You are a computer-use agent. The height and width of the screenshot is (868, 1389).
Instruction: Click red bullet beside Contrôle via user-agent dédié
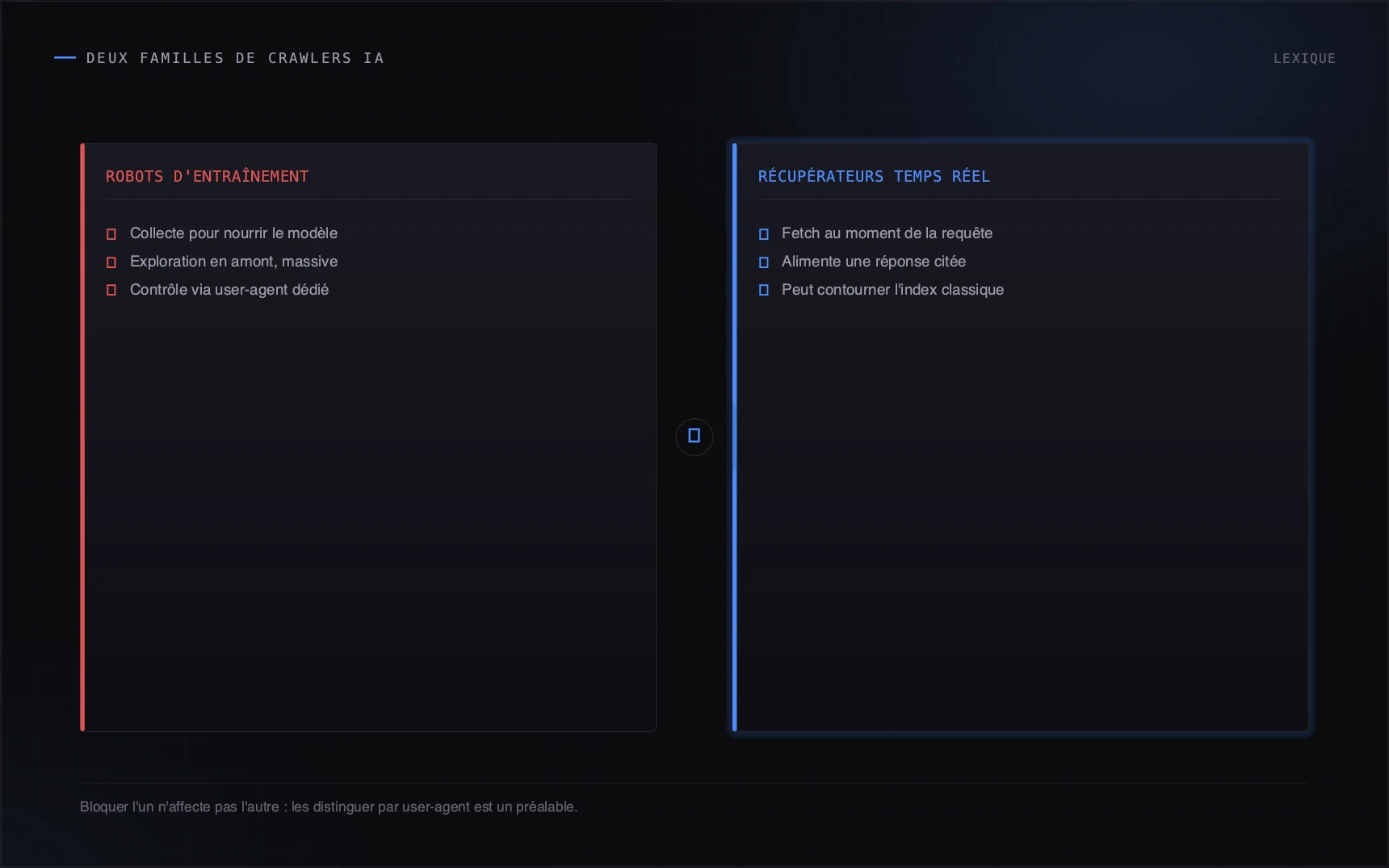pyautogui.click(x=111, y=290)
